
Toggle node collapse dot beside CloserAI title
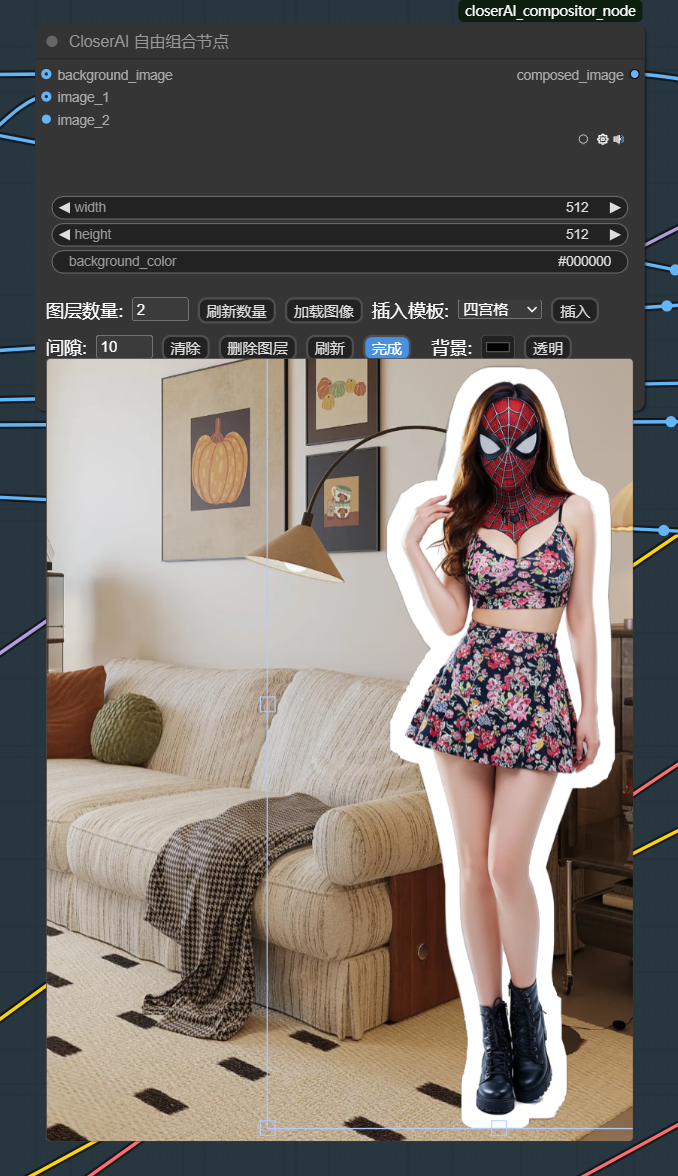coord(52,41)
